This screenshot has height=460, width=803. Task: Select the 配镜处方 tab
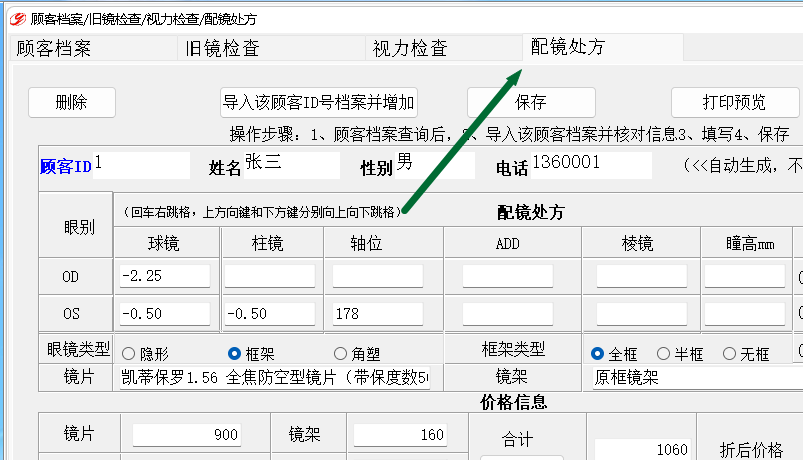603,47
